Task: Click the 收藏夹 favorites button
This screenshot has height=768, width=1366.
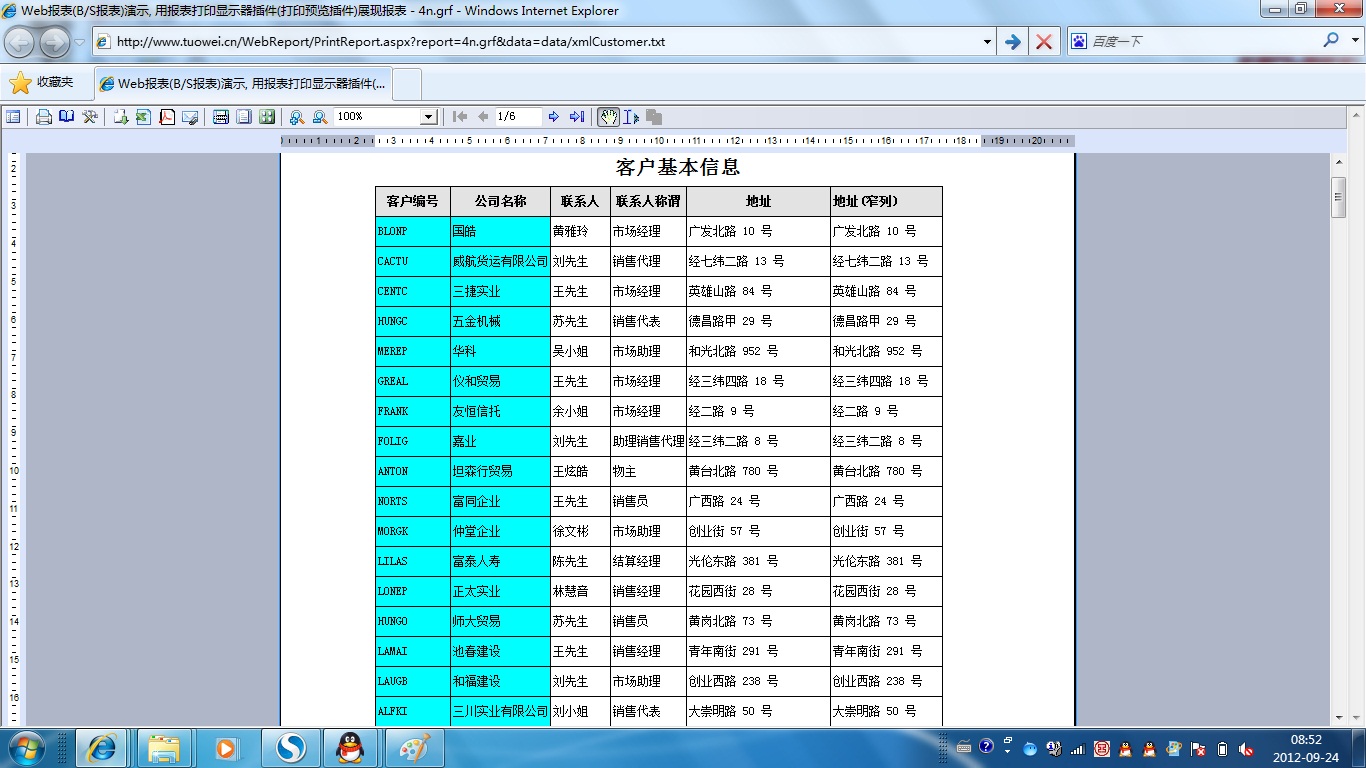Action: click(42, 83)
